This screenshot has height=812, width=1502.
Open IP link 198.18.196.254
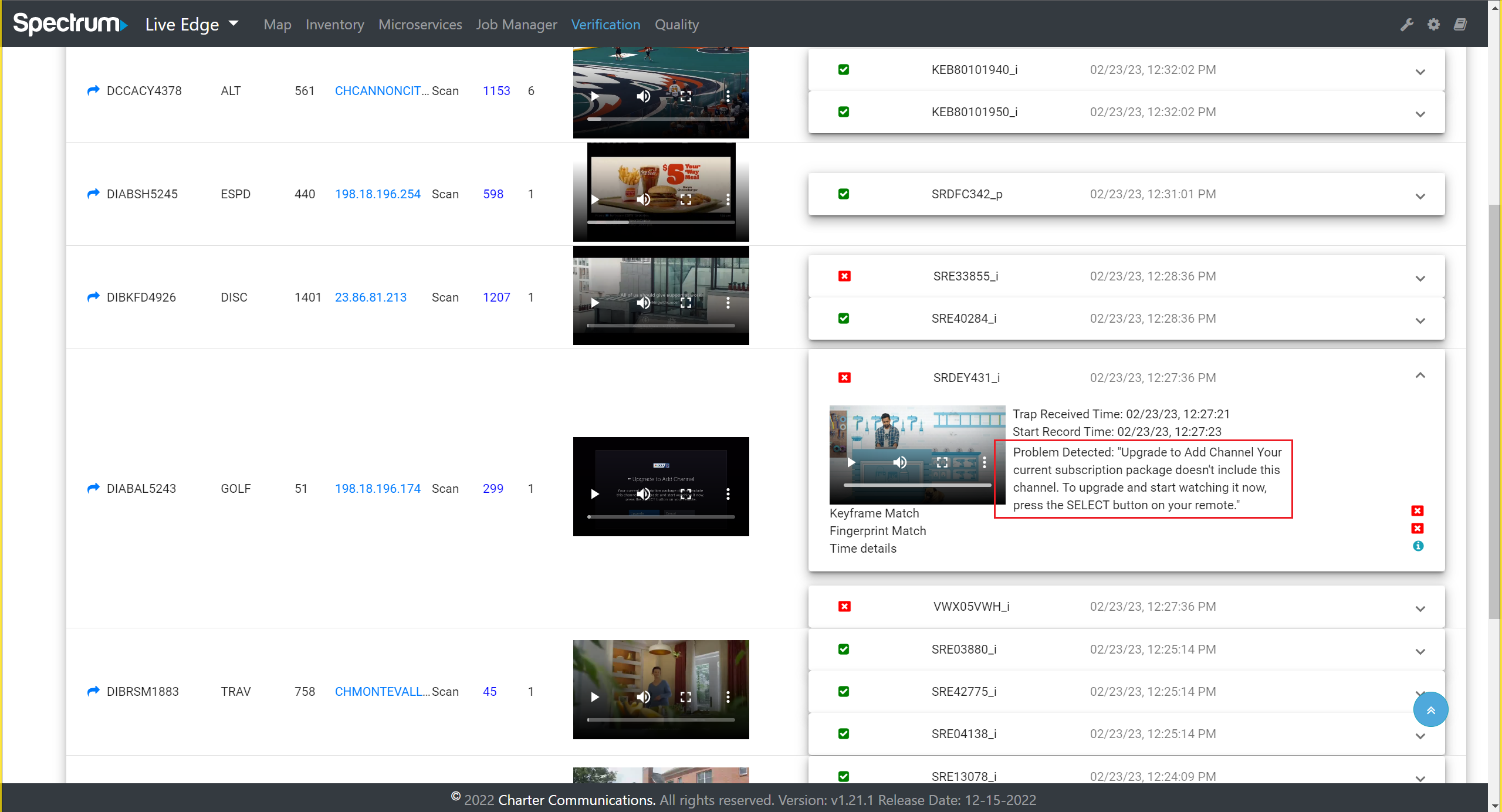378,194
